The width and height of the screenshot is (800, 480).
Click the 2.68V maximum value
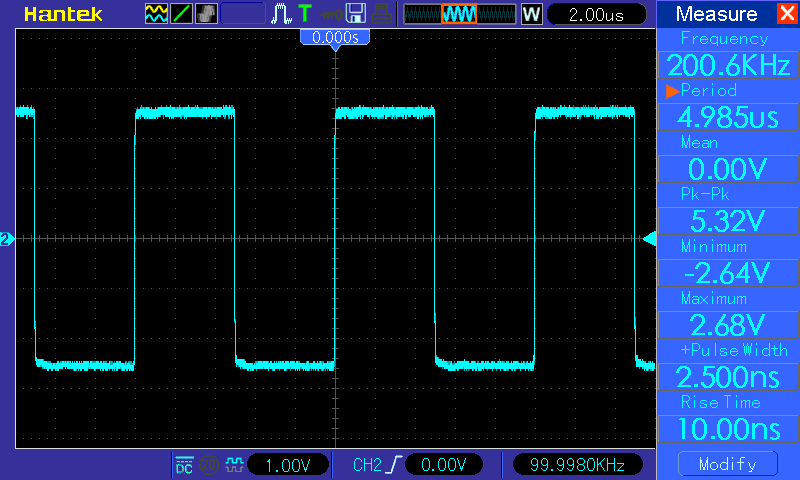point(728,325)
